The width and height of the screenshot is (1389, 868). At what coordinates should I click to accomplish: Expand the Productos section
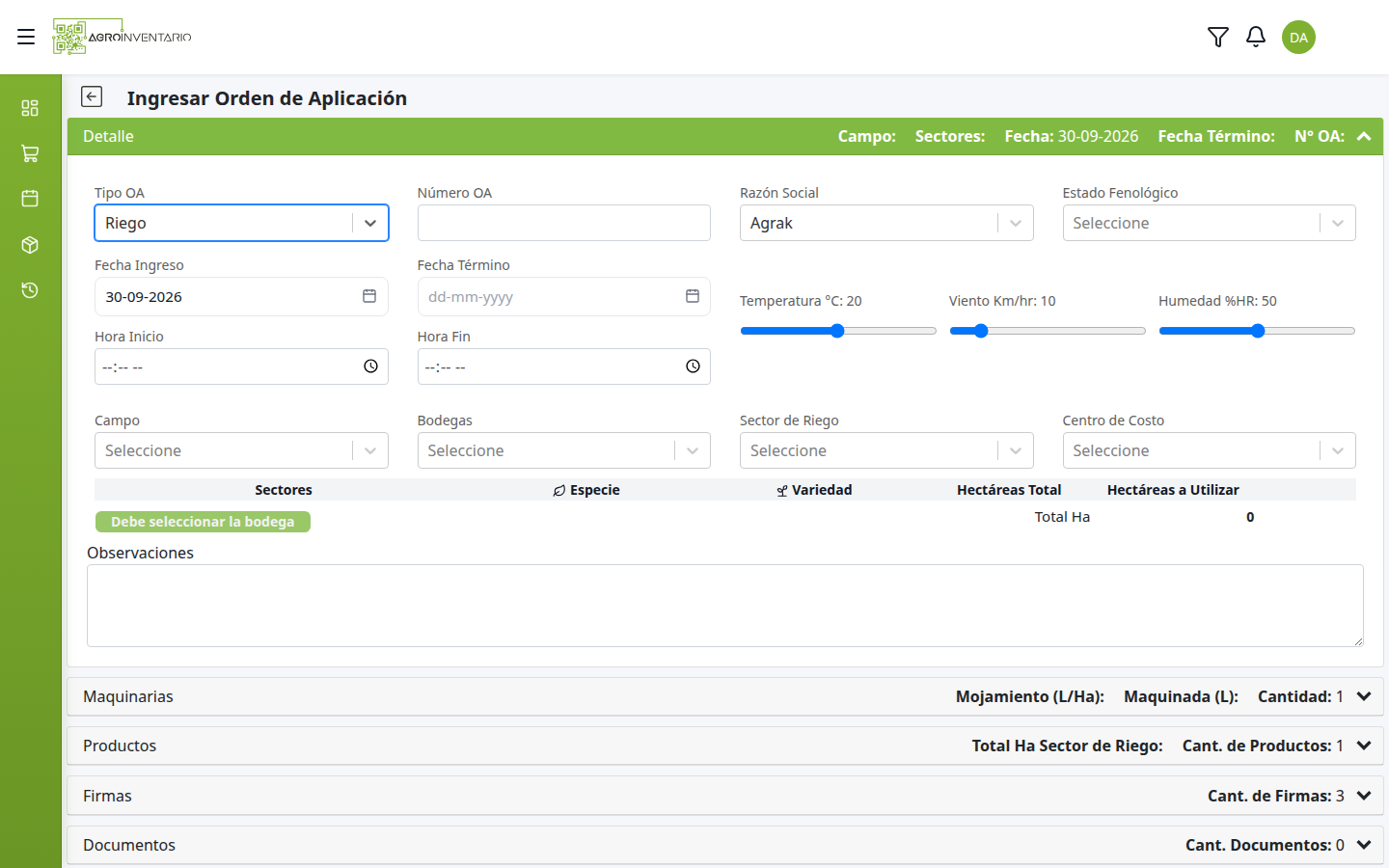[725, 746]
